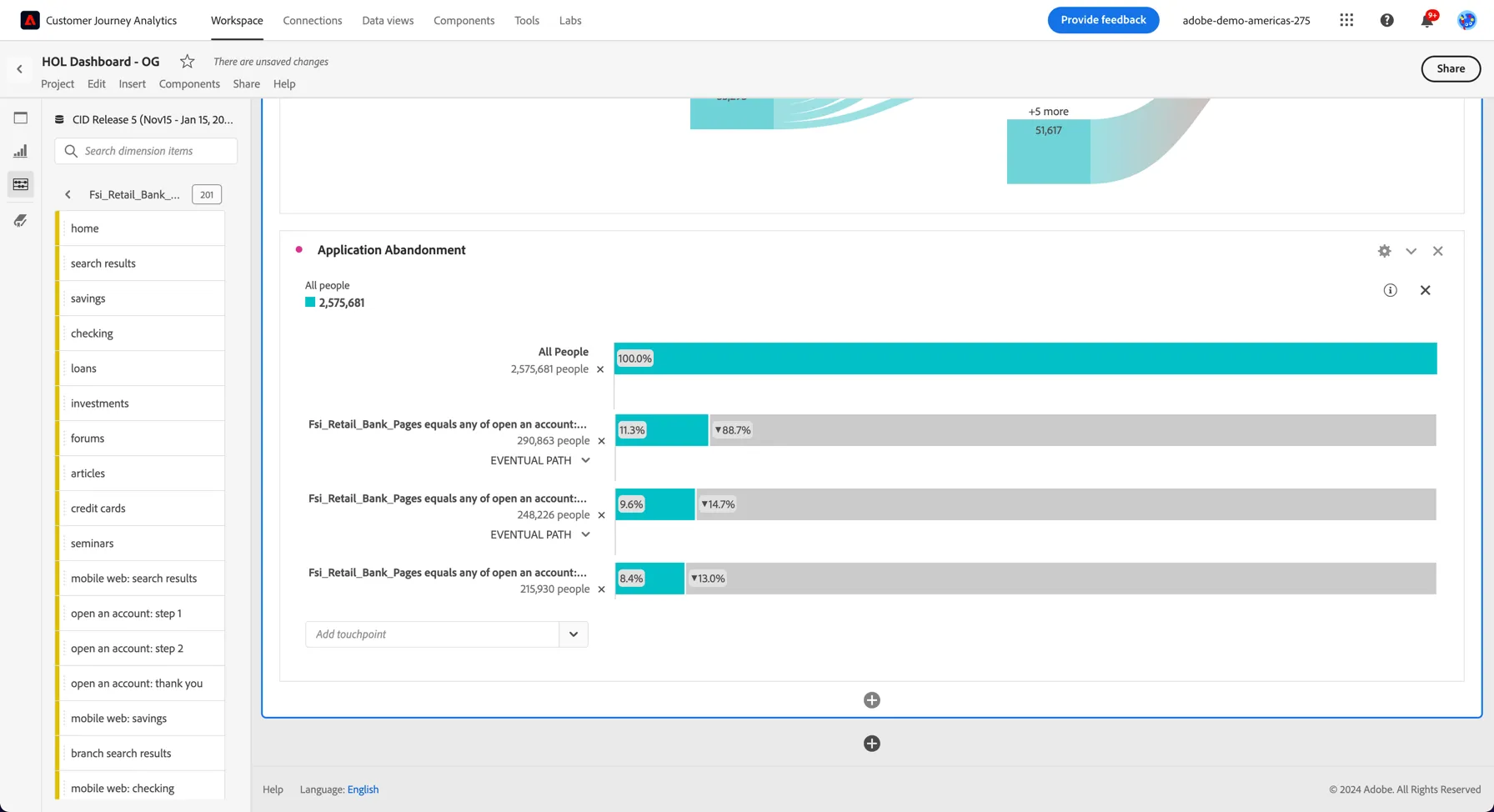The height and width of the screenshot is (812, 1494).
Task: Open the Insert menu
Action: (132, 83)
